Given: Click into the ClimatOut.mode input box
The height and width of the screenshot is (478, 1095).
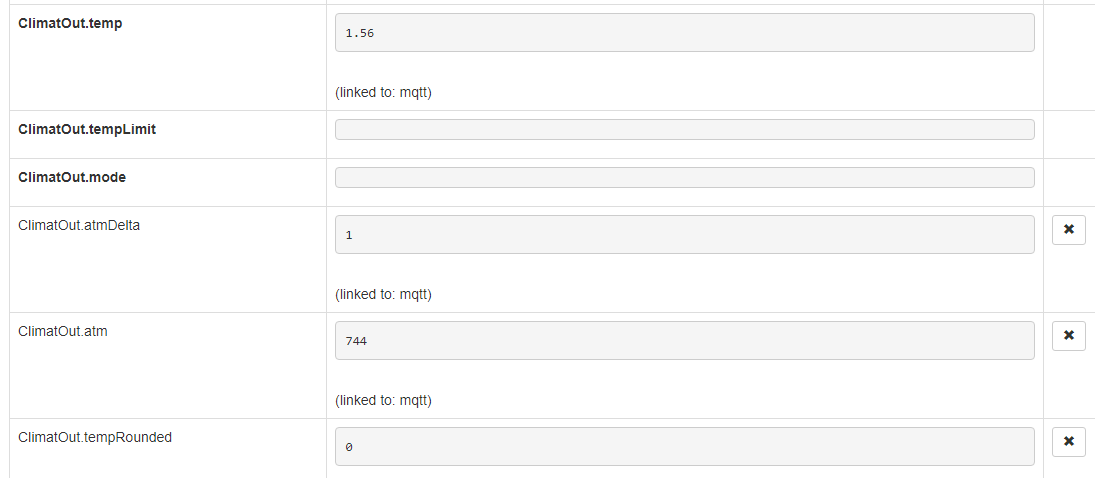Looking at the screenshot, I should point(684,178).
